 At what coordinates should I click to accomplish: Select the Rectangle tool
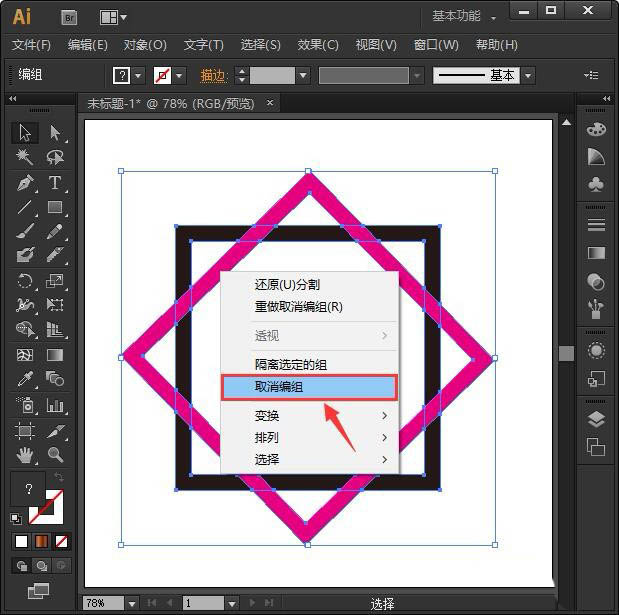55,207
